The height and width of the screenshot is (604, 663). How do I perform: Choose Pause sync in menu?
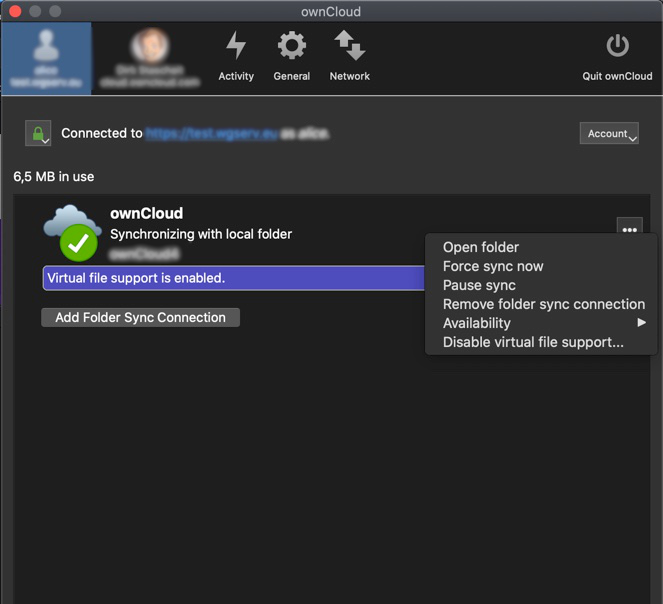coord(479,285)
